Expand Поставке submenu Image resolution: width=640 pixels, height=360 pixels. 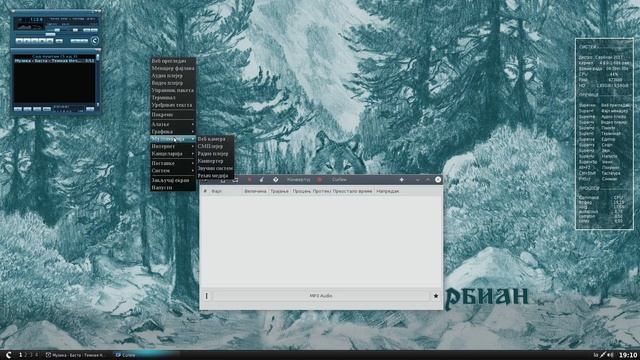point(173,163)
